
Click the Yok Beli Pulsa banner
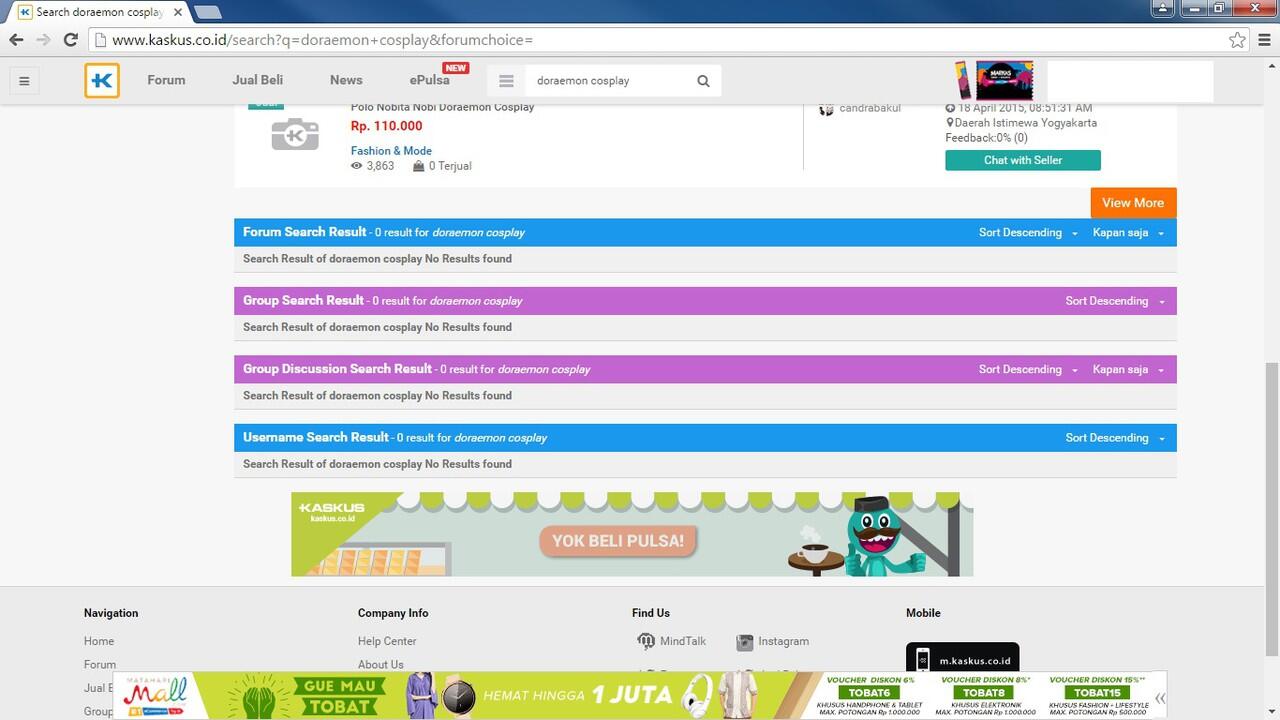[x=632, y=534]
